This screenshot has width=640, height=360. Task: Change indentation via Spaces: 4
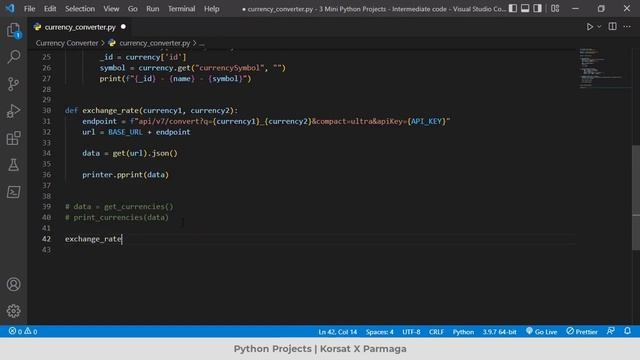[x=380, y=332]
